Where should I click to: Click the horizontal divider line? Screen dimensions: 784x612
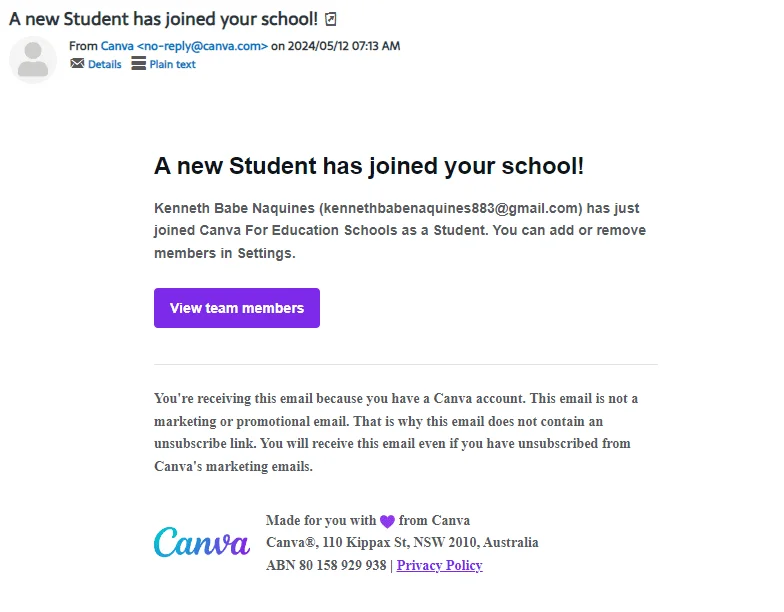(x=406, y=364)
